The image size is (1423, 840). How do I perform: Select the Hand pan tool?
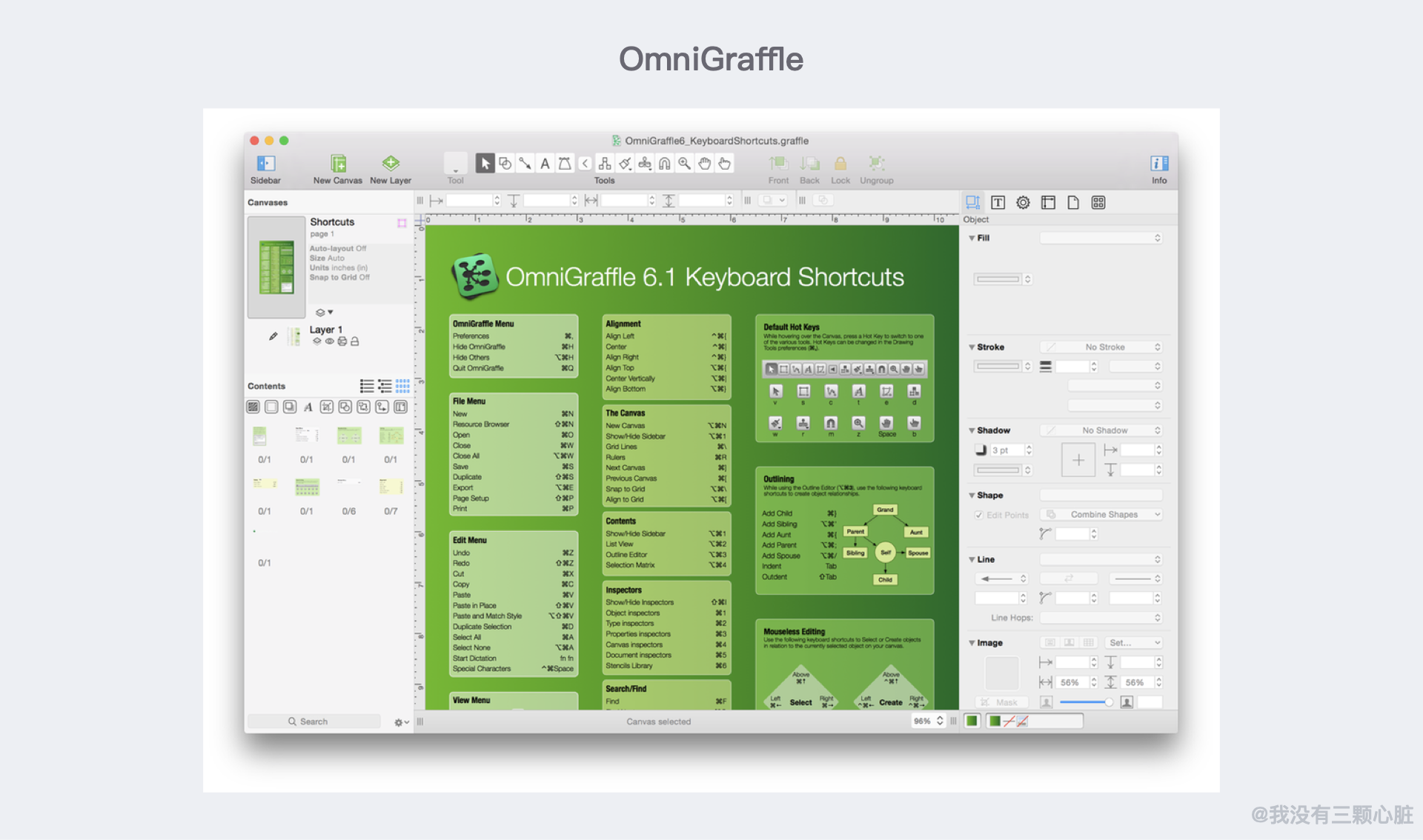pos(705,164)
